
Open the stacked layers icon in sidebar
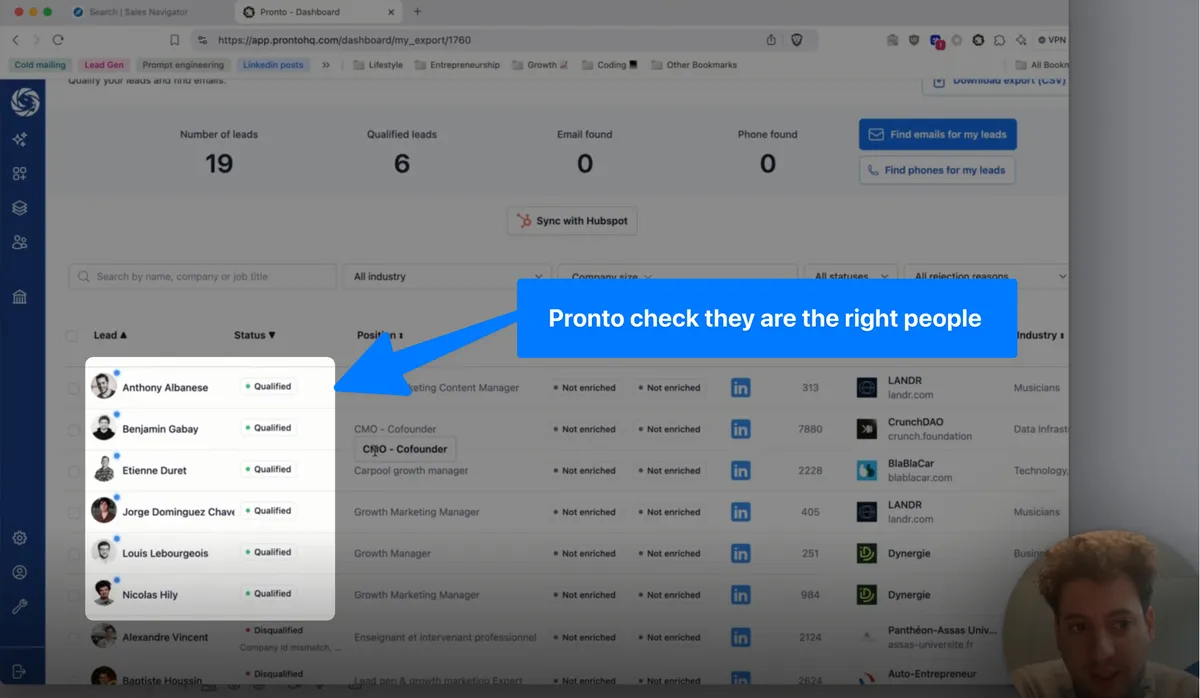20,208
